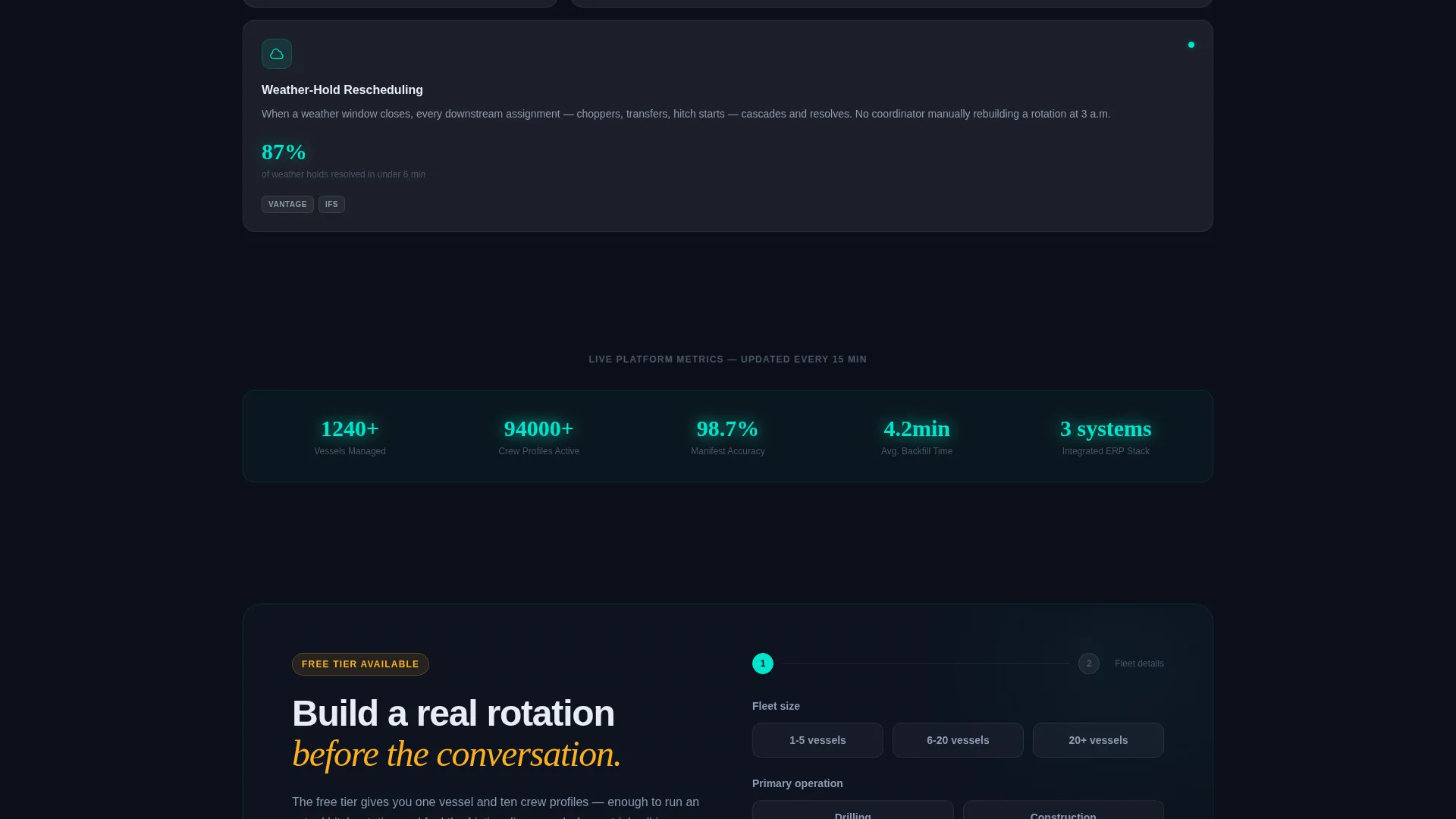Screen dimensions: 1456x819
Task: Click the Fleet details step label
Action: 1139,664
